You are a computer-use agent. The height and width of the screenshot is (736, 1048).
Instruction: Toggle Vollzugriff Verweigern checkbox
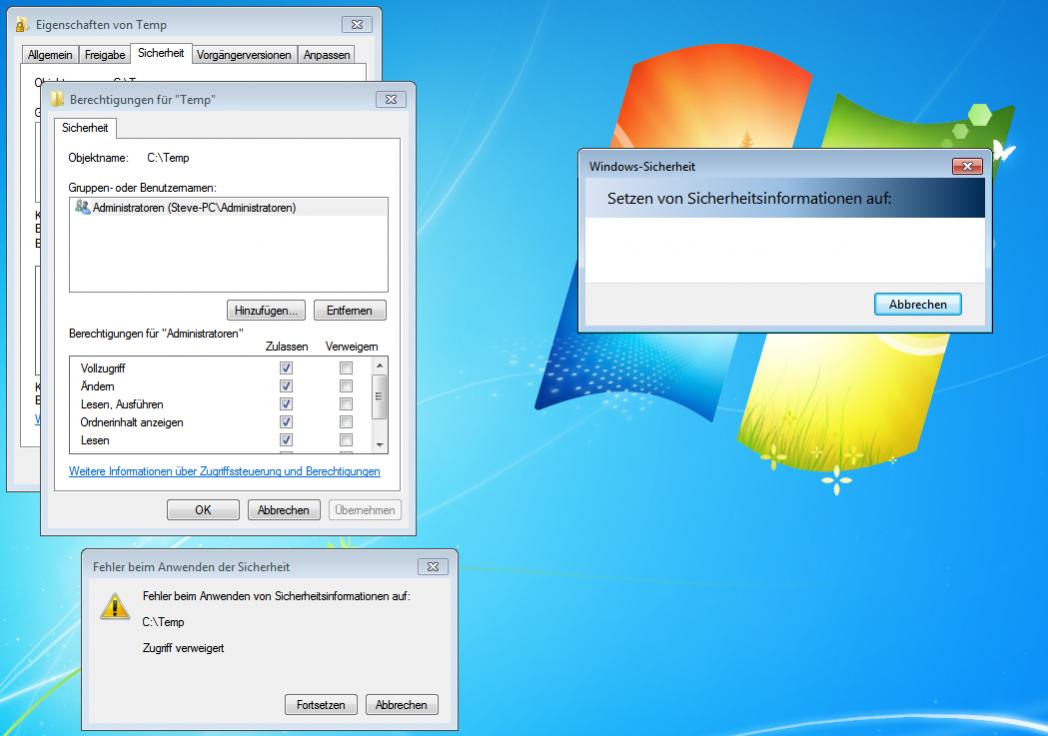pos(346,368)
